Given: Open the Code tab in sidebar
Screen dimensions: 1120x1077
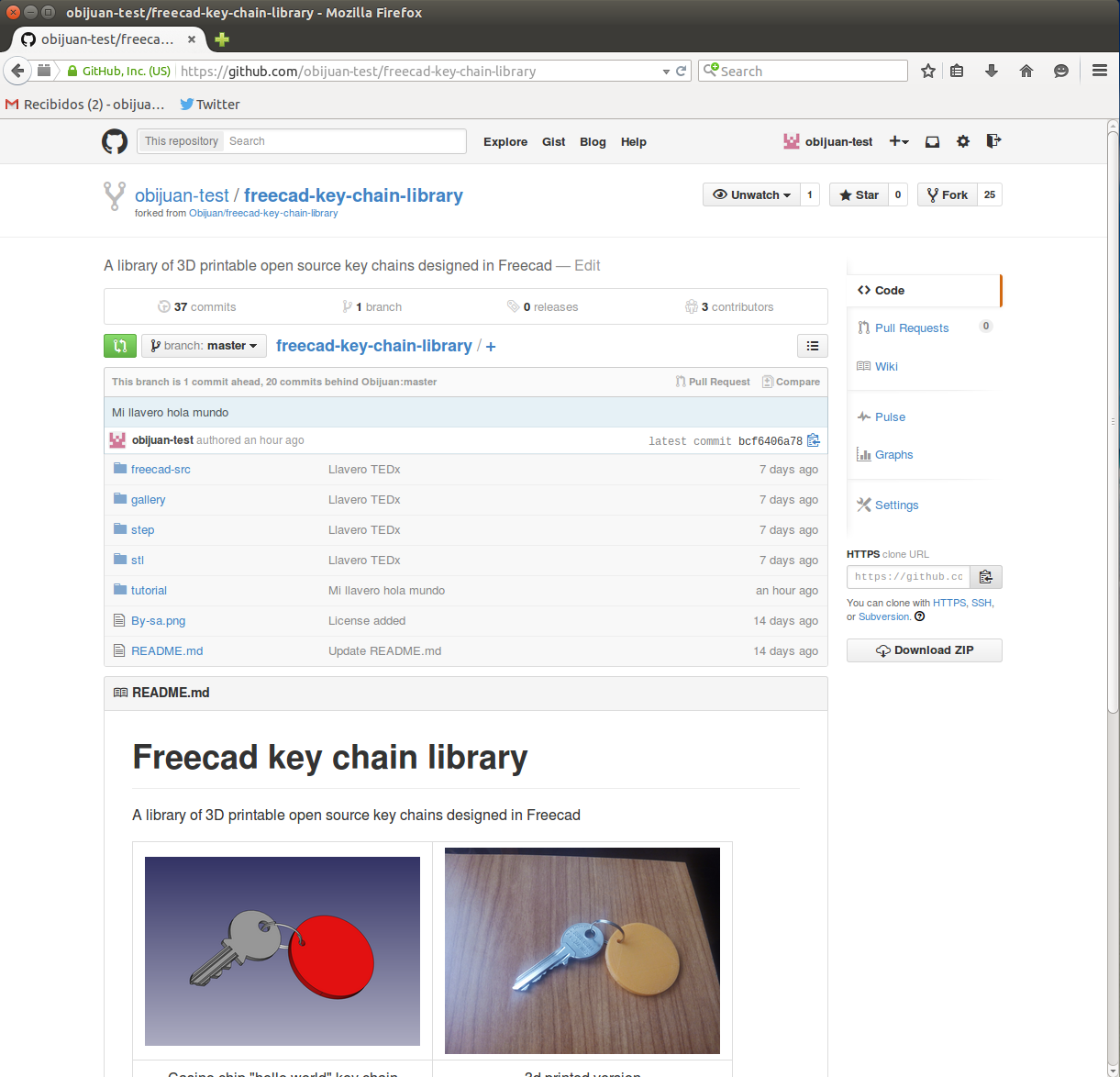Looking at the screenshot, I should click(x=924, y=290).
